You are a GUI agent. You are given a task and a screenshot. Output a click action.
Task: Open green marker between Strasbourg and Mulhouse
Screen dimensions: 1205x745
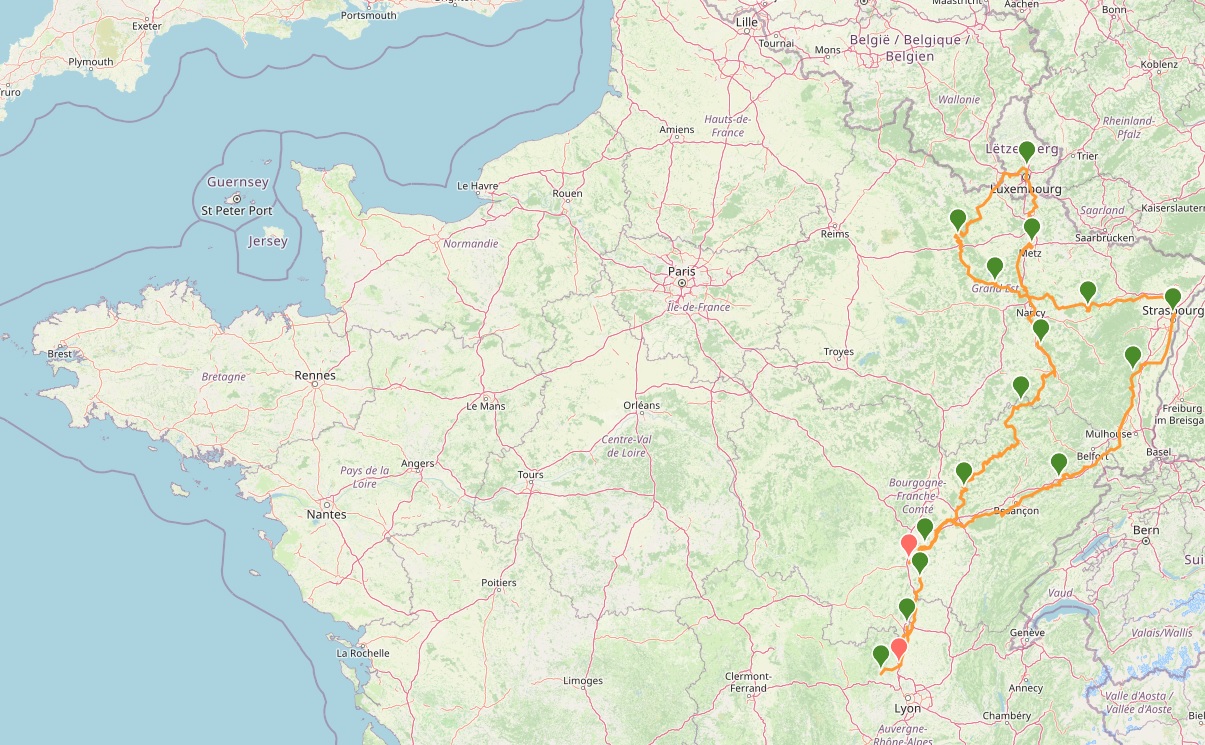tap(1132, 356)
